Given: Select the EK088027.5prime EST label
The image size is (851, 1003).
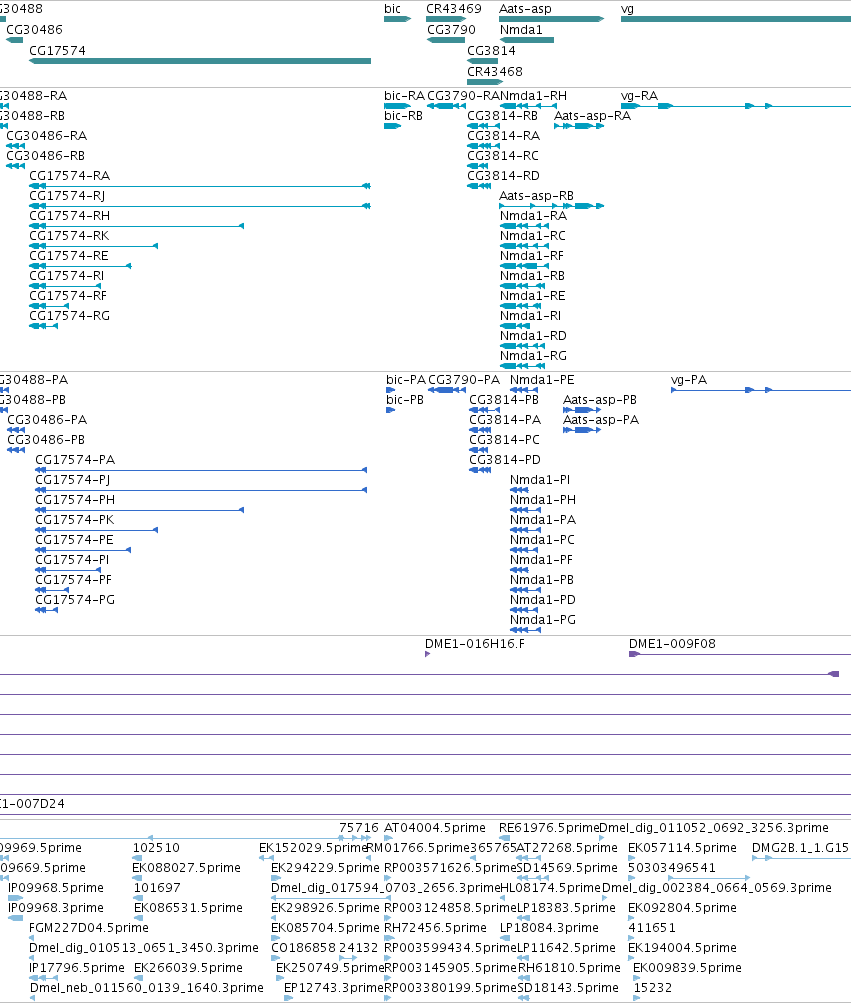Looking at the screenshot, I should point(186,868).
